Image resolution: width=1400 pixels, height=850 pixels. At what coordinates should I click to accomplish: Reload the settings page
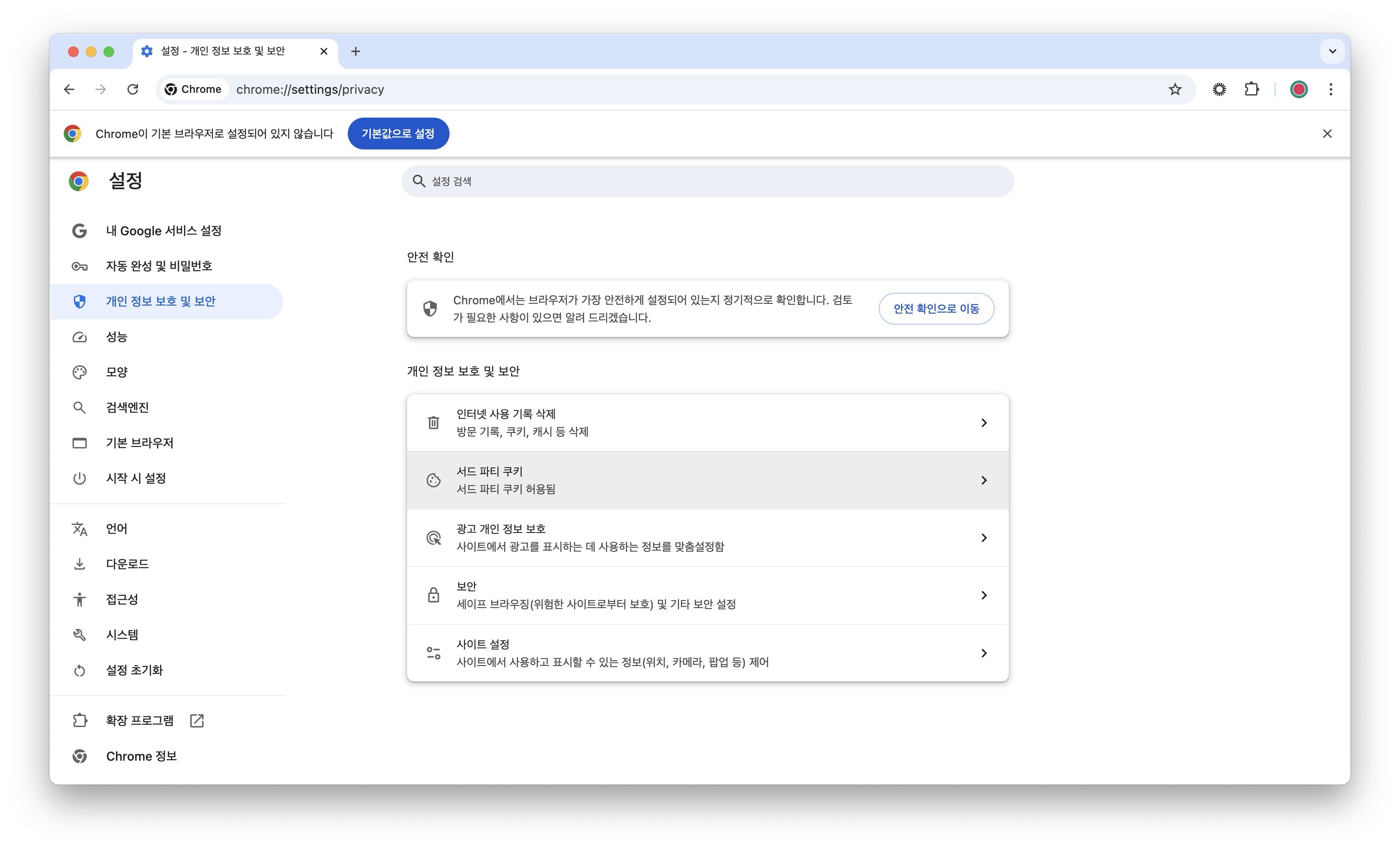point(132,89)
